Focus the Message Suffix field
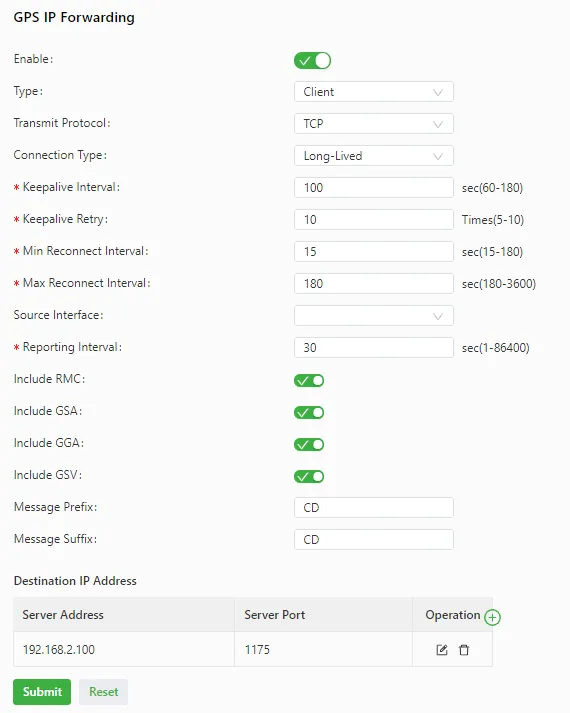 [374, 539]
